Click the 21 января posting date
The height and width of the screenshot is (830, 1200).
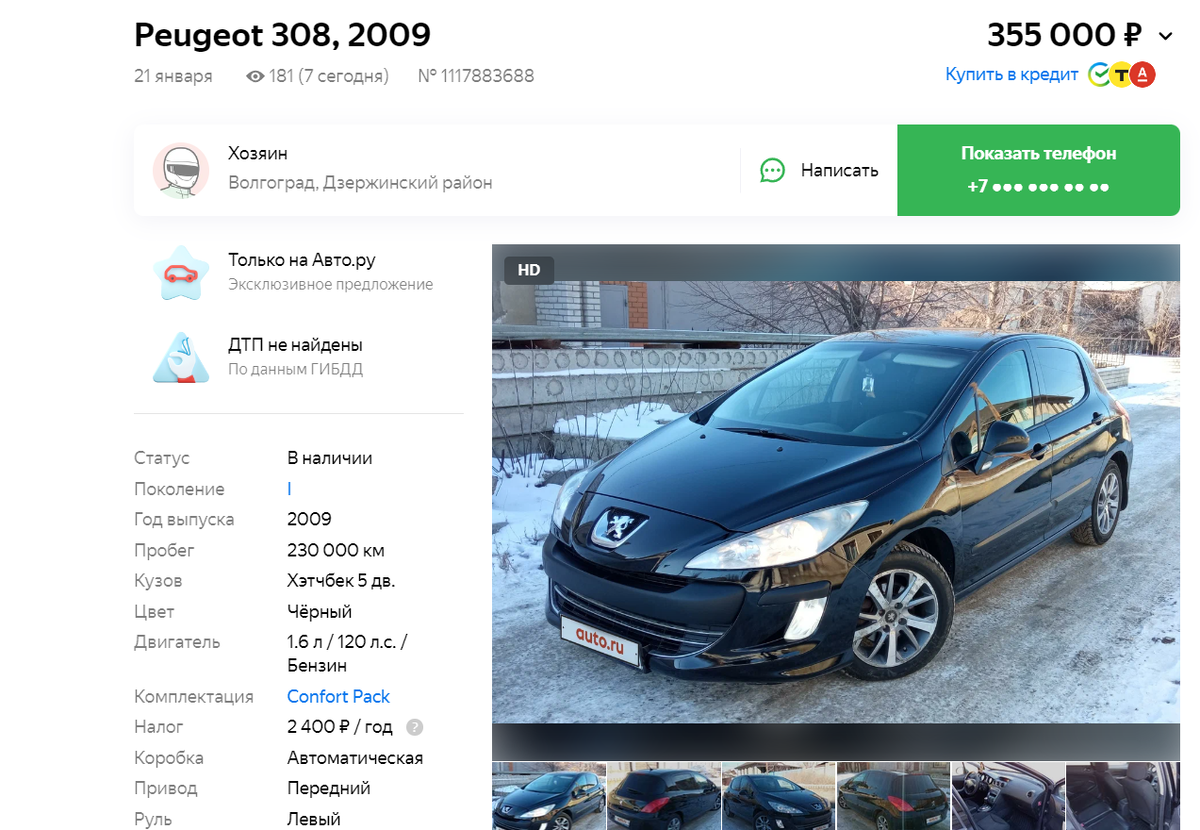(173, 76)
